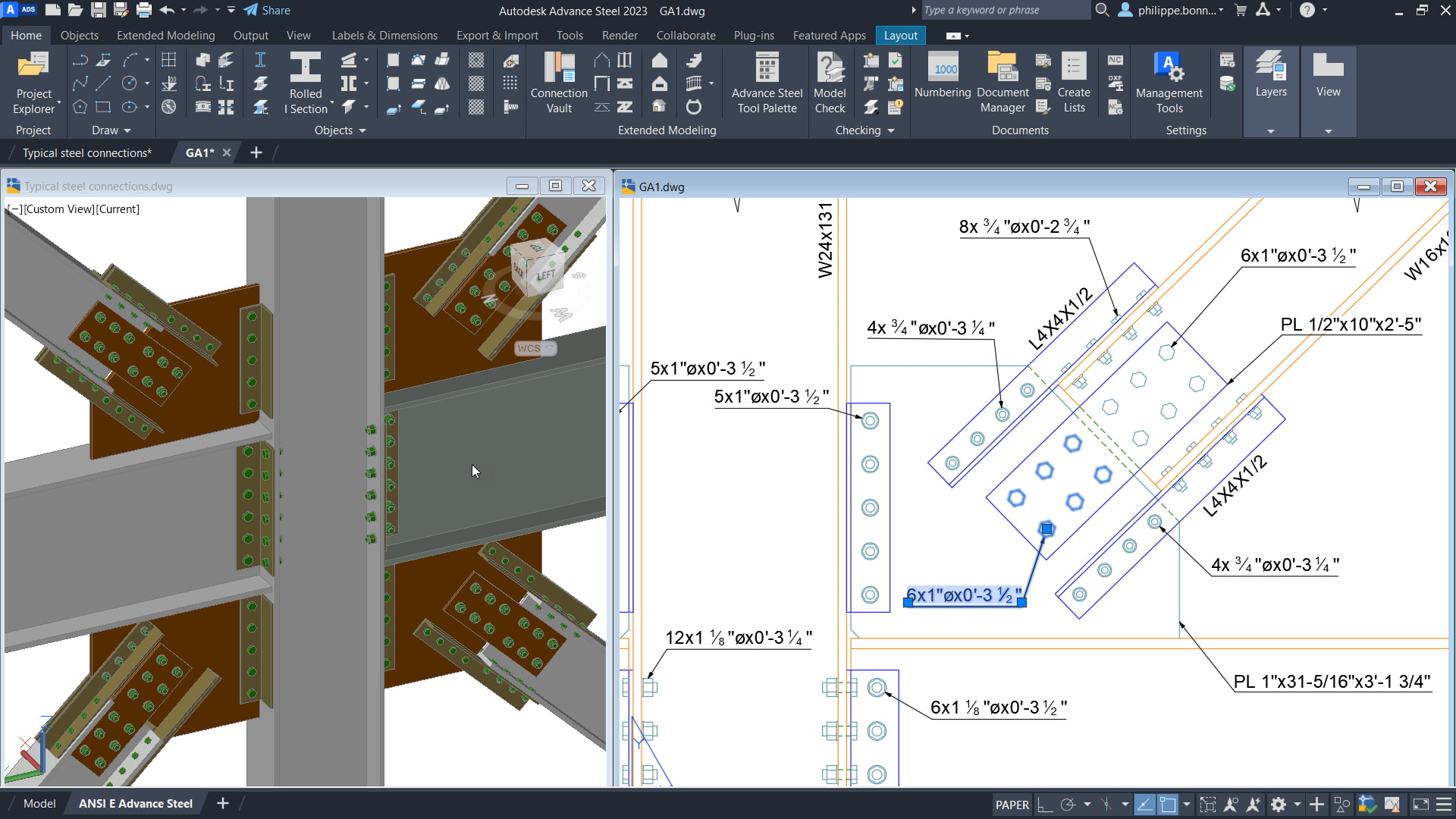Viewport: 1456px width, 819px height.
Task: Toggle clean screen in status bar
Action: [x=1421, y=805]
